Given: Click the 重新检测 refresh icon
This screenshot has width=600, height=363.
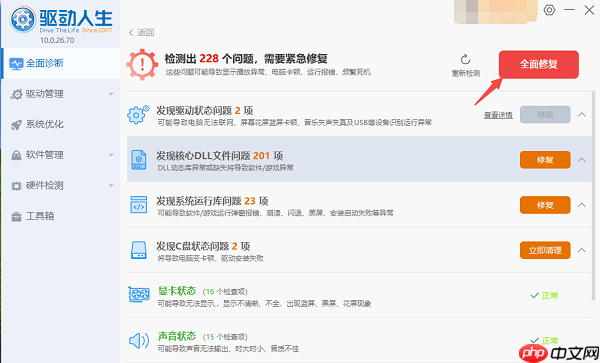Looking at the screenshot, I should coord(465,60).
